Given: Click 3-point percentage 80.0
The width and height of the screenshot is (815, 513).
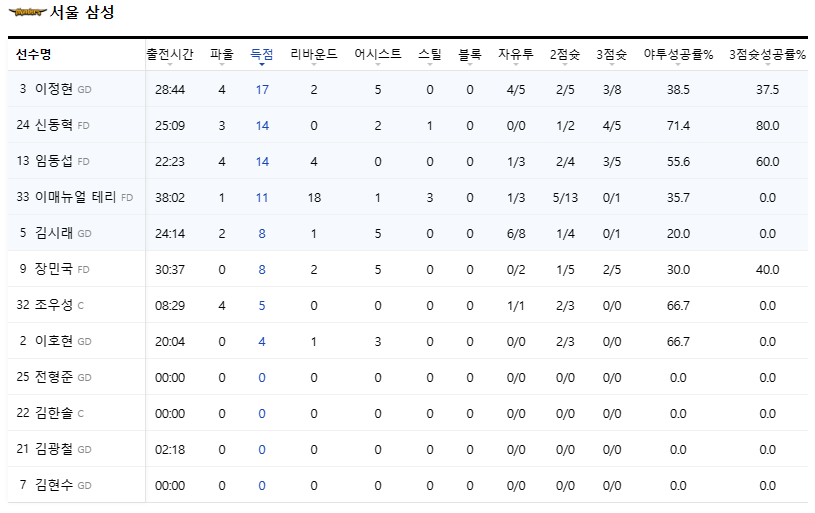Looking at the screenshot, I should (768, 125).
